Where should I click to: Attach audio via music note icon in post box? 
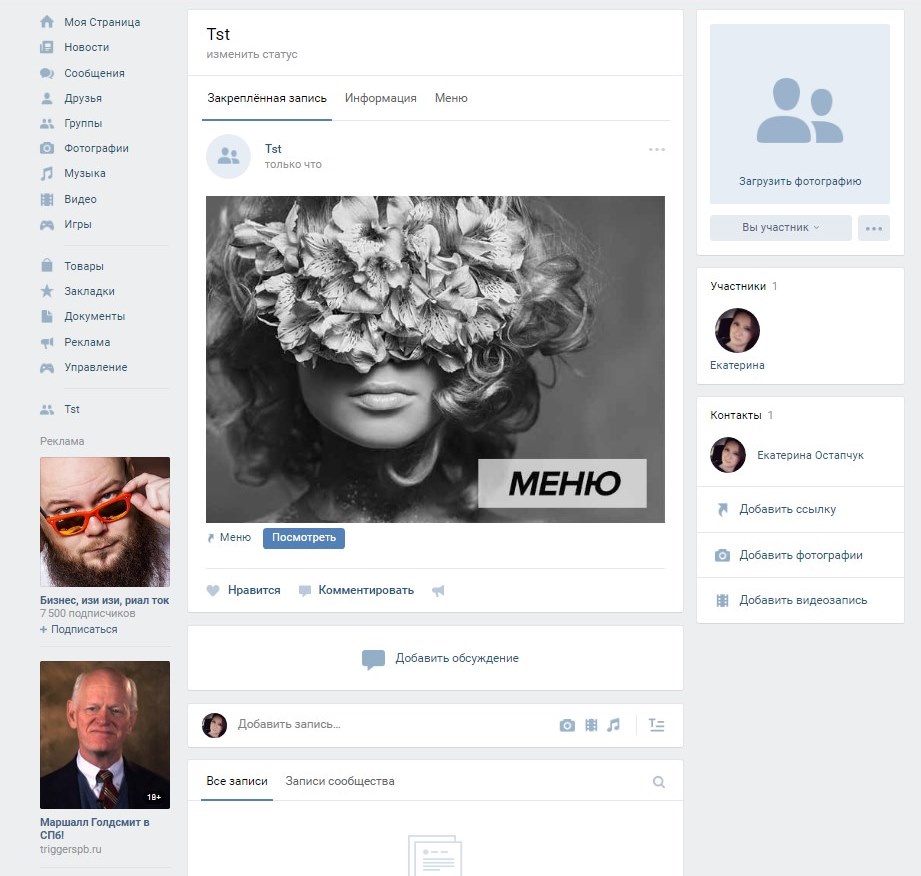[x=614, y=725]
